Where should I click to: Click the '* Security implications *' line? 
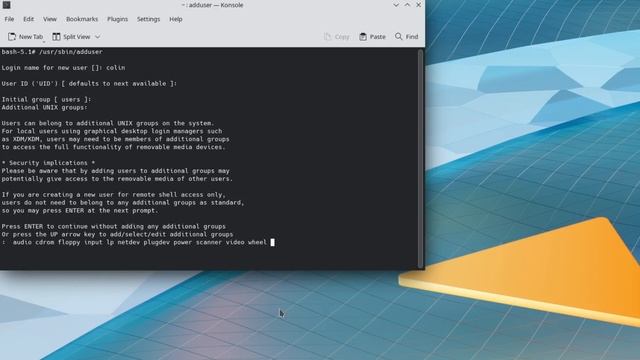tap(48, 163)
